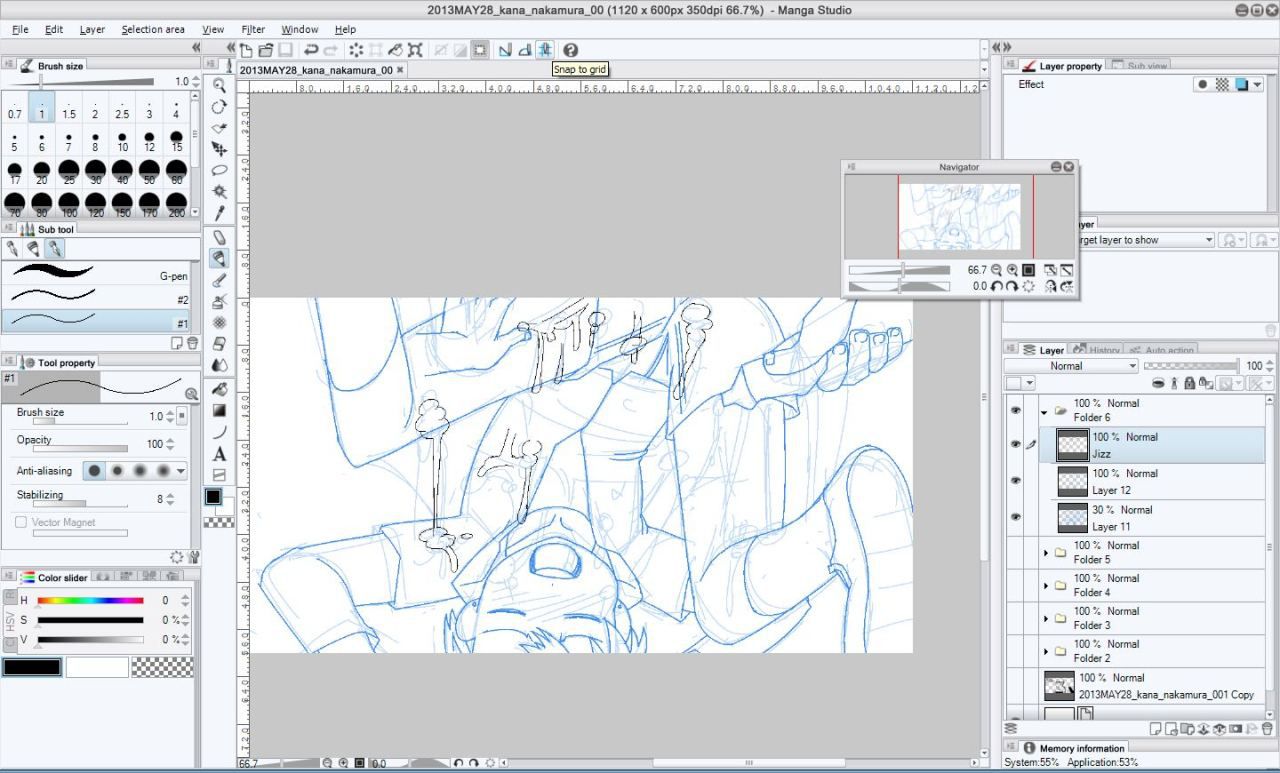The width and height of the screenshot is (1280, 773).
Task: Select brush size 2.5 preset
Action: click(122, 108)
